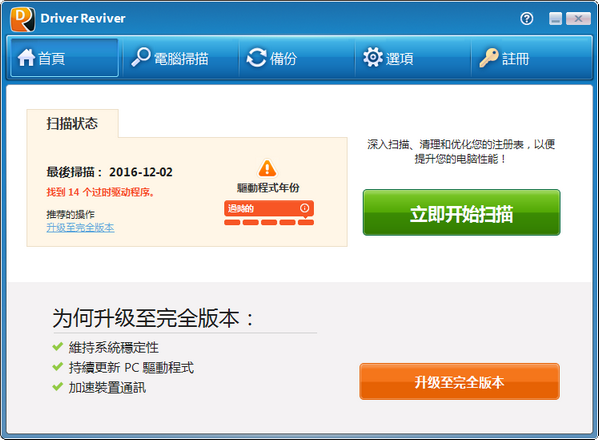599x440 pixels.
Task: Click the red driver age progress bar
Action: coord(269,222)
